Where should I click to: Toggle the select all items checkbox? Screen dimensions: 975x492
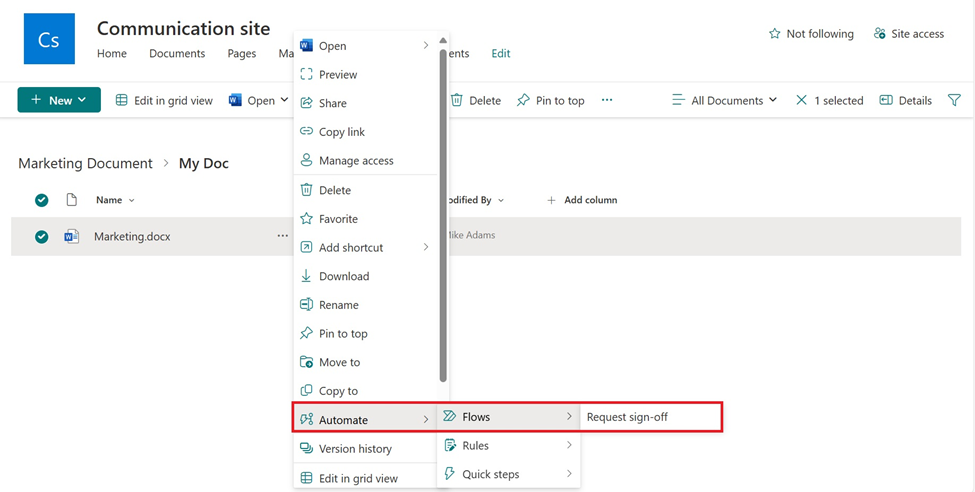42,200
